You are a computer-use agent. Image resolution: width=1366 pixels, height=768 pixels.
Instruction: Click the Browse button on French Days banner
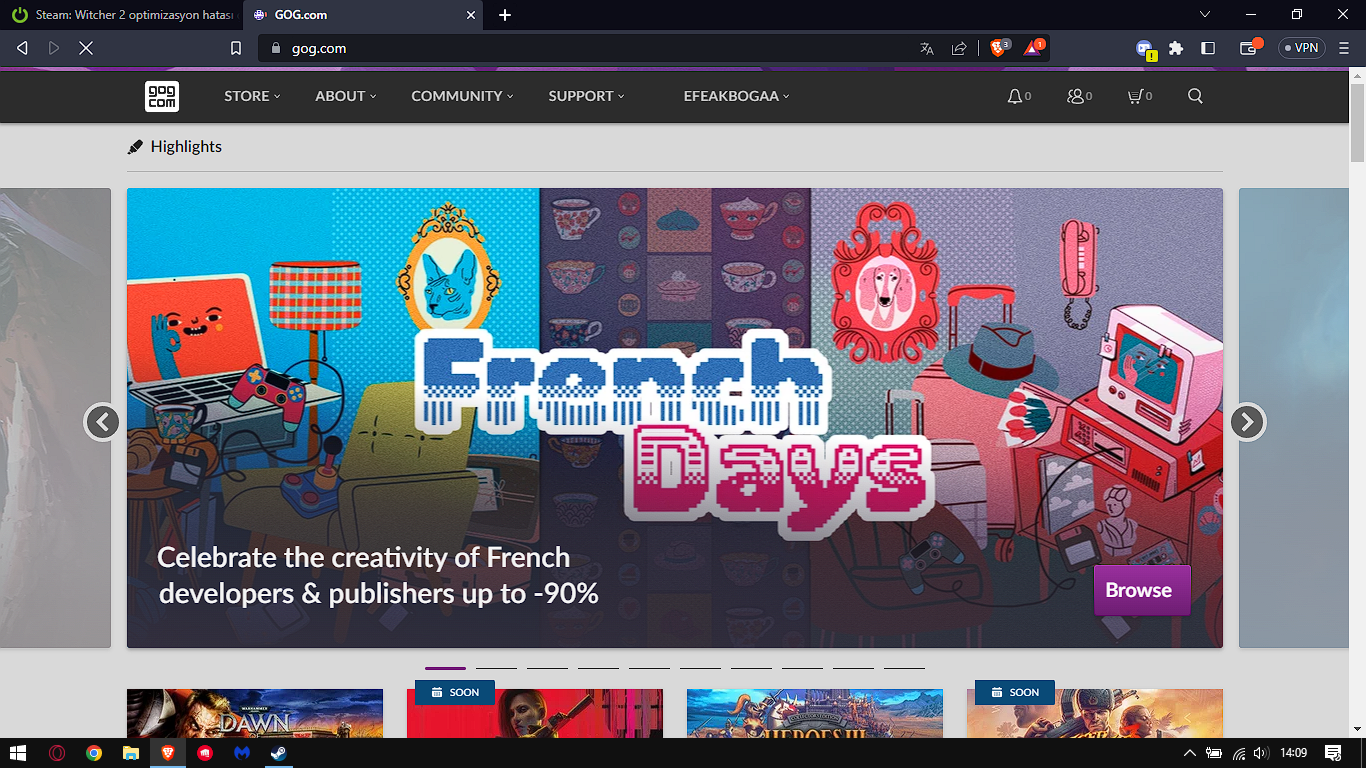1142,590
